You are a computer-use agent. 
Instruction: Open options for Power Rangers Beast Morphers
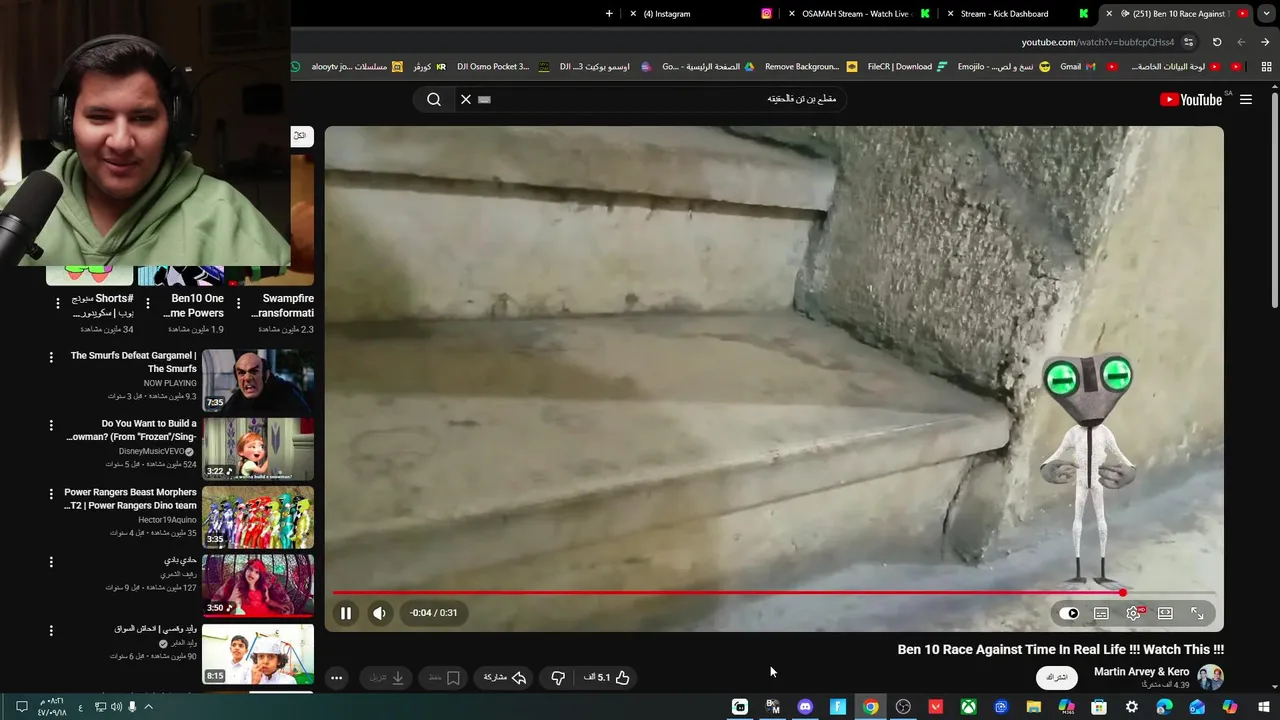tap(51, 494)
